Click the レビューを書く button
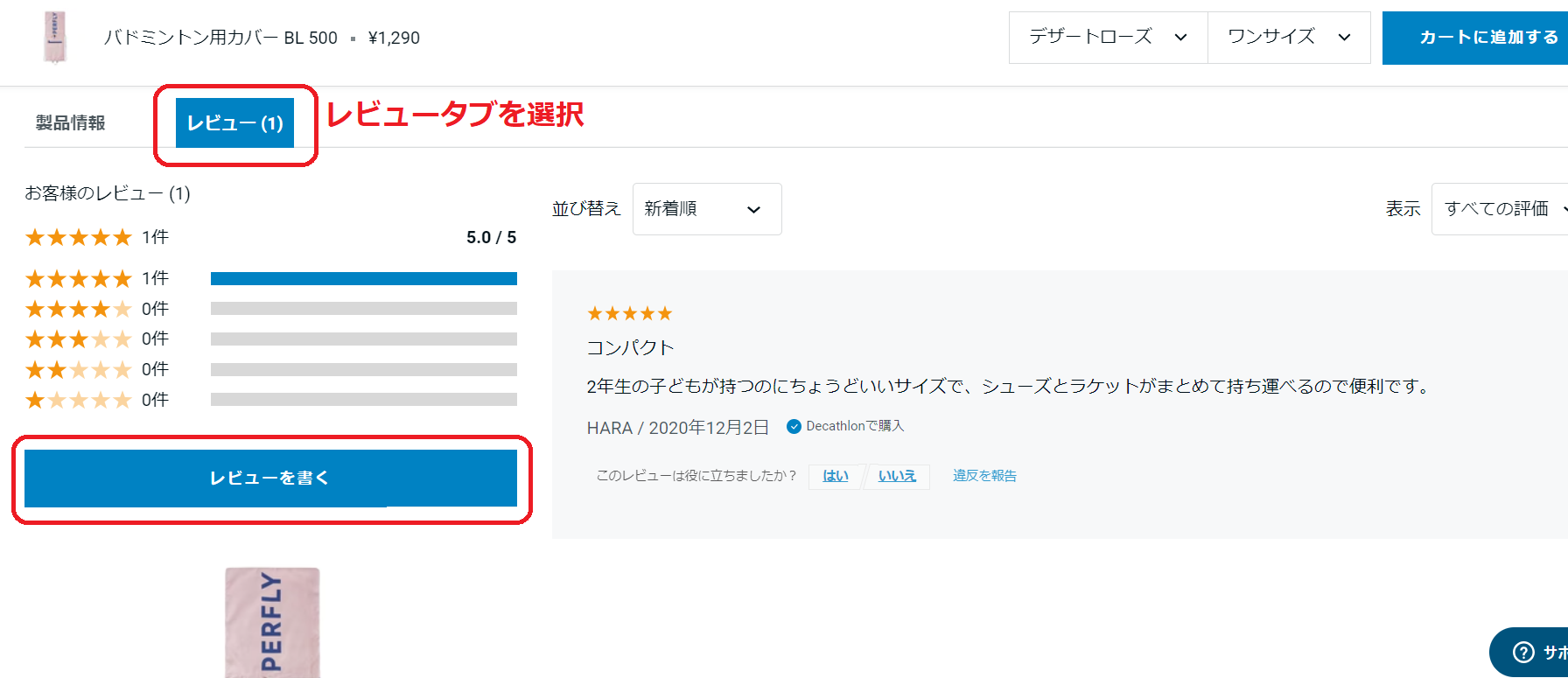The image size is (1568, 678). coord(270,478)
